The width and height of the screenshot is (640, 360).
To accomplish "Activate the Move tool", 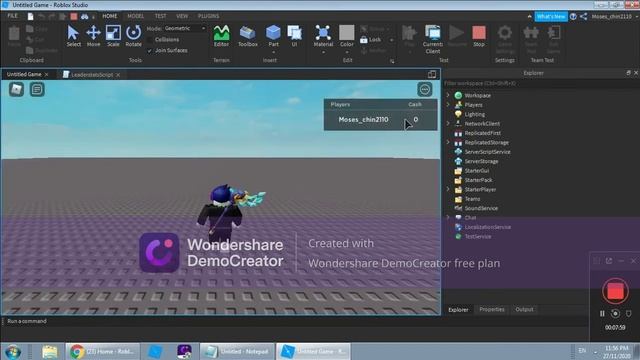I will pos(93,36).
